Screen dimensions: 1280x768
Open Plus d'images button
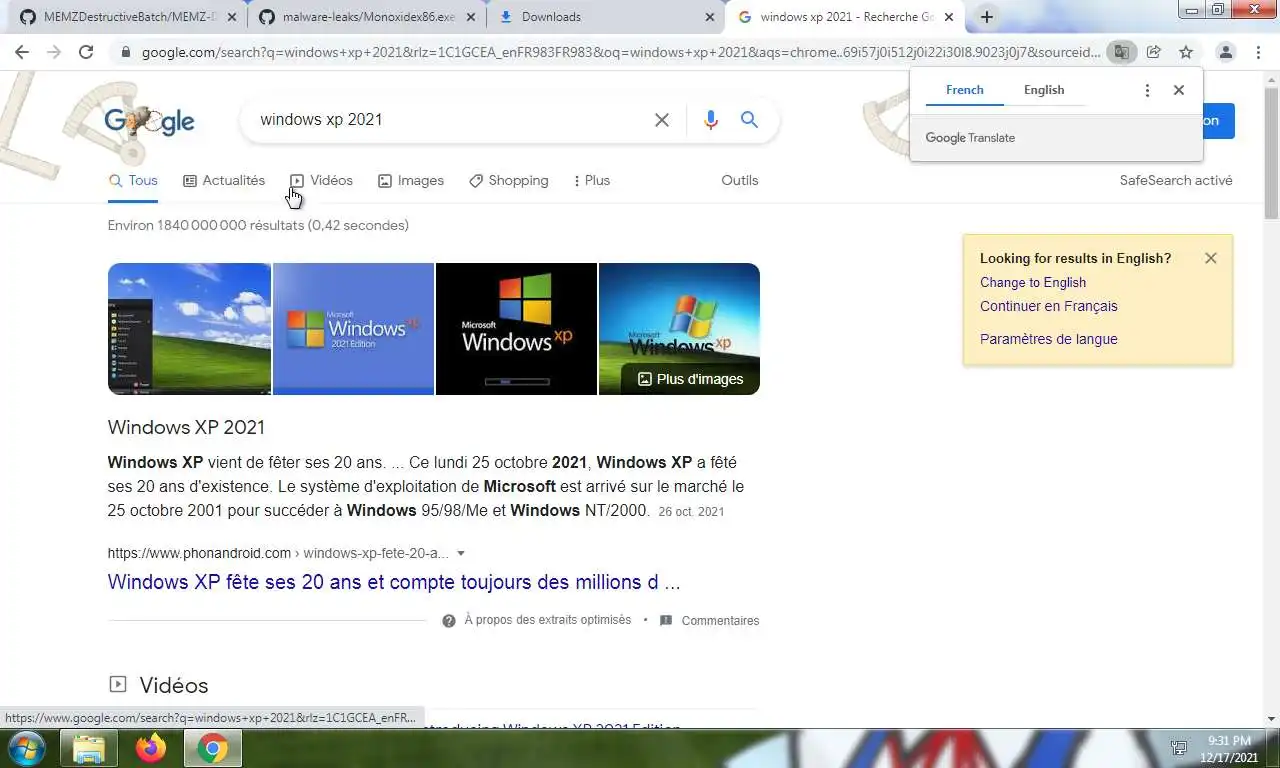coord(690,379)
